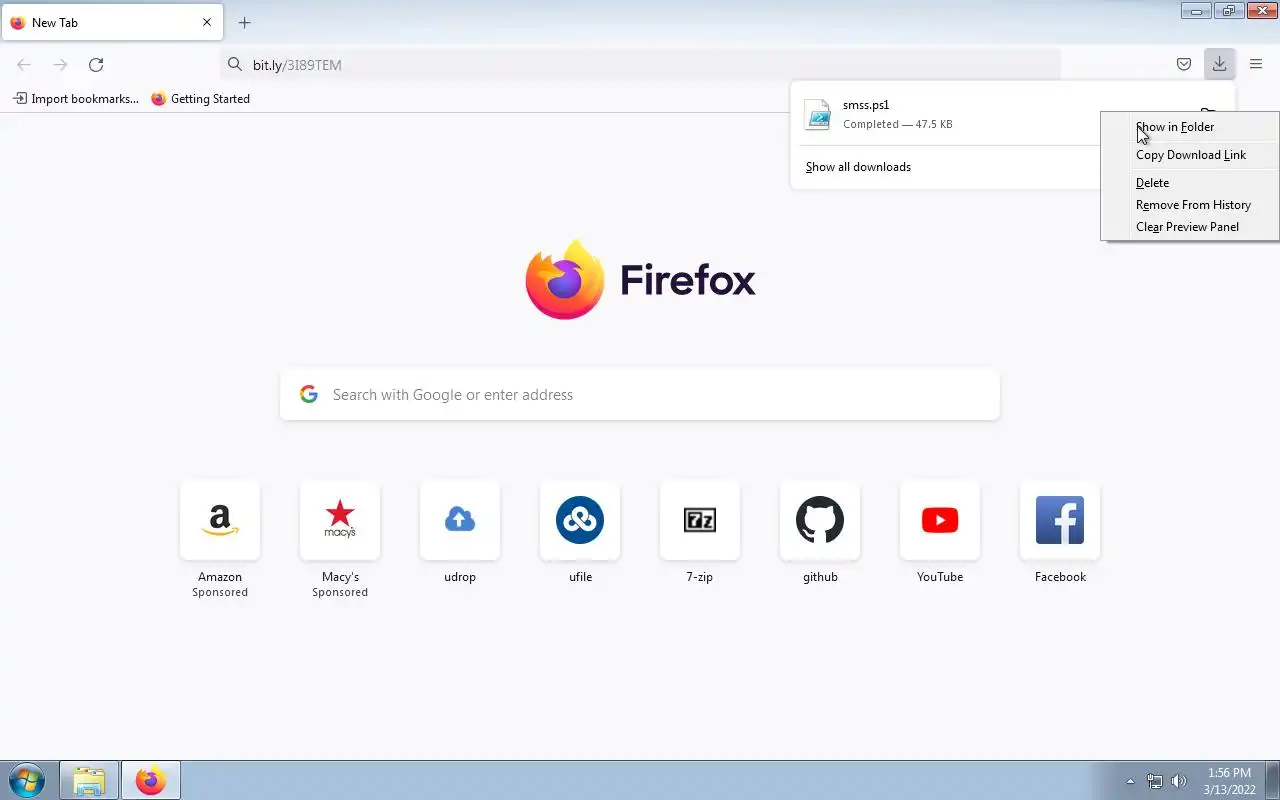This screenshot has height=800, width=1280.
Task: Open the Firefox application menu (hamburger)
Action: pos(1255,64)
